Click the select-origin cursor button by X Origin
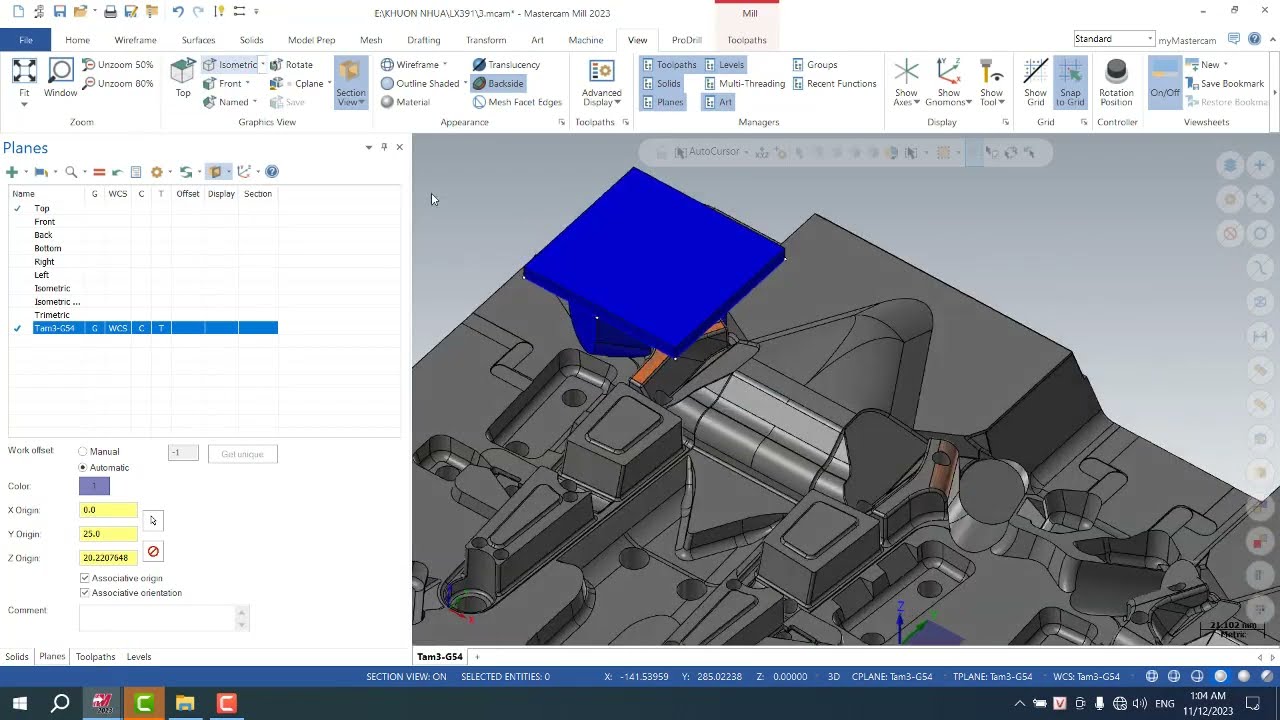Image resolution: width=1280 pixels, height=720 pixels. pyautogui.click(x=153, y=521)
